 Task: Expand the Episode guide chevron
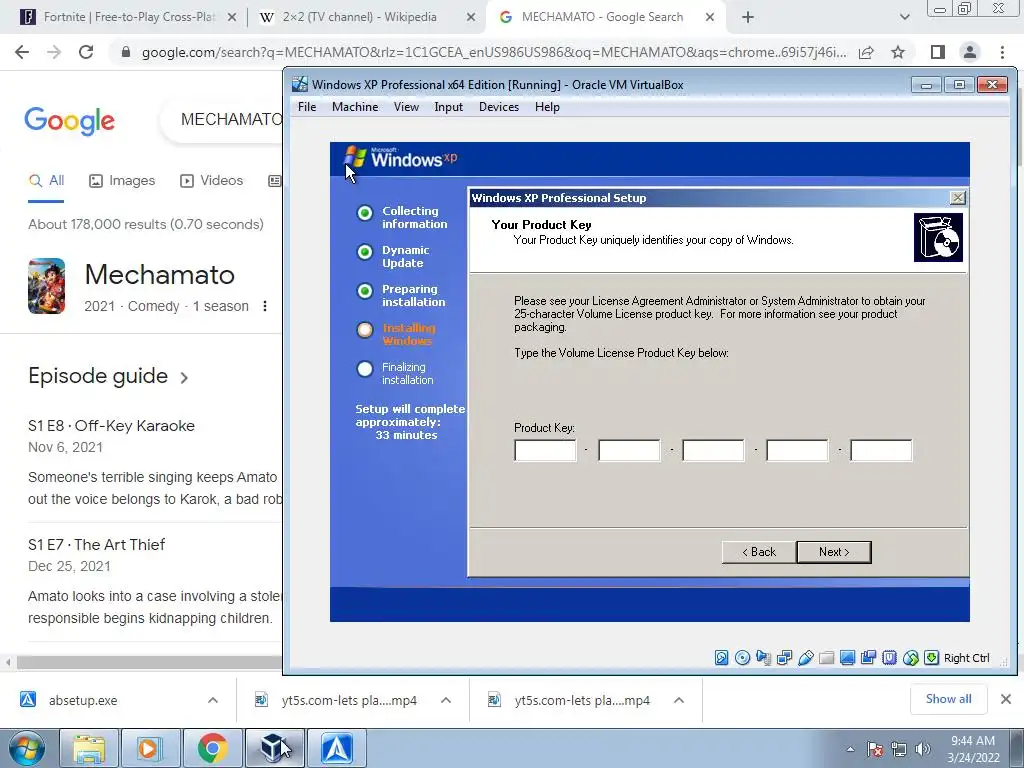tap(184, 377)
